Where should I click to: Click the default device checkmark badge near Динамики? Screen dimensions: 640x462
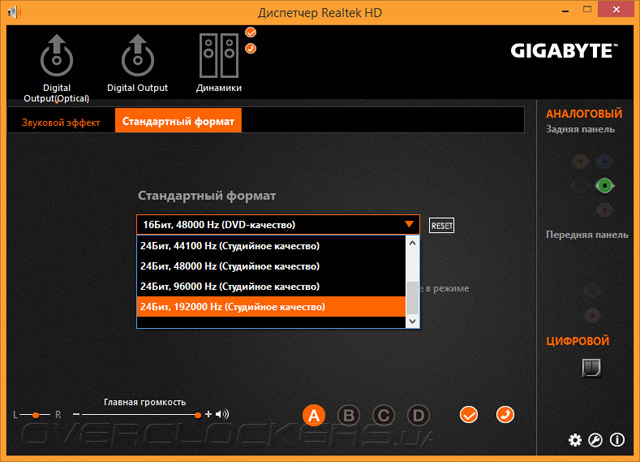(x=251, y=32)
